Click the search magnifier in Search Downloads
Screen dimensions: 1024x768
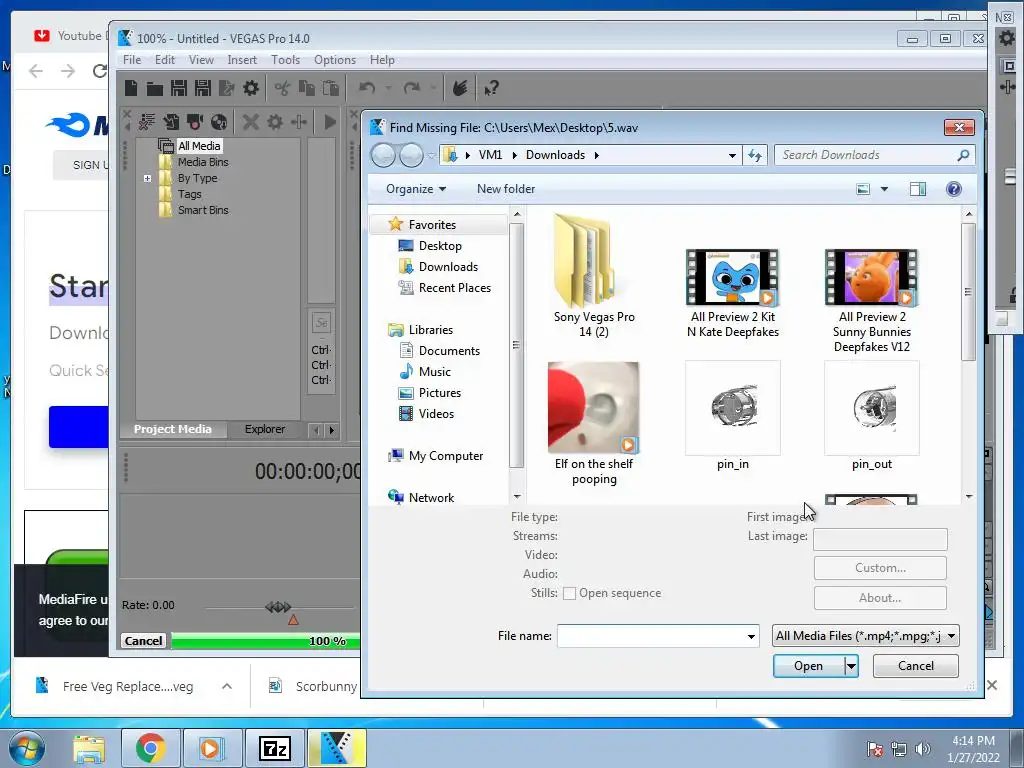tap(963, 155)
